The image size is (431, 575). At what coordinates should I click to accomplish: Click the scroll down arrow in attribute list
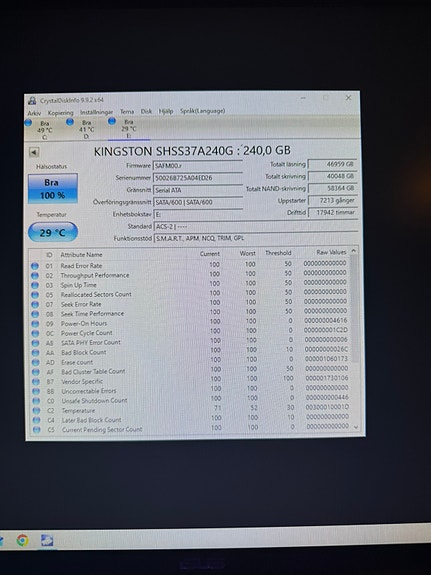click(x=355, y=427)
